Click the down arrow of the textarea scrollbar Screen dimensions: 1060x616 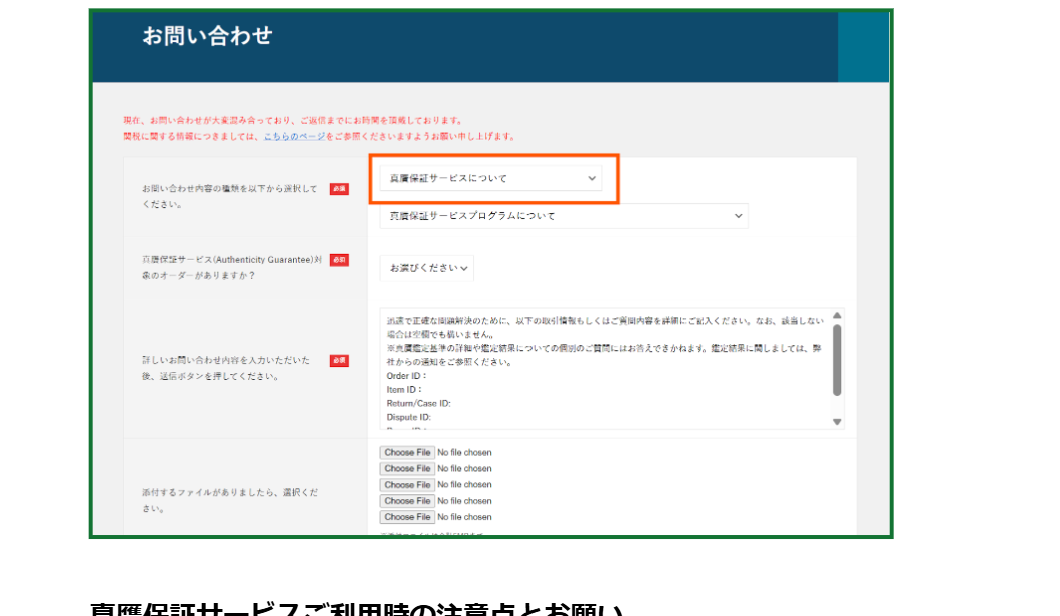coord(838,420)
